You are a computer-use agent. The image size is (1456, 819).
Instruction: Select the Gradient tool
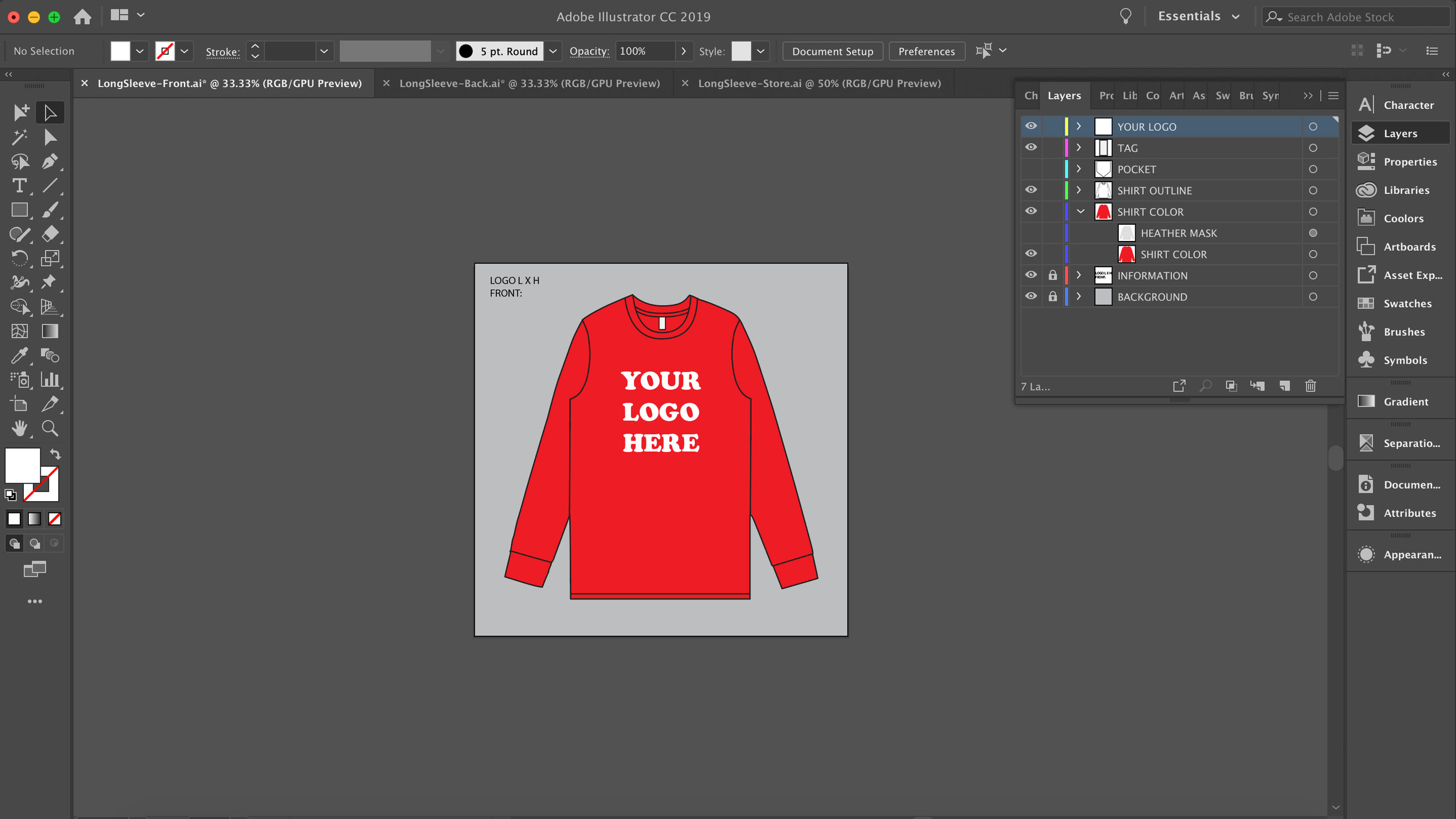tap(50, 331)
